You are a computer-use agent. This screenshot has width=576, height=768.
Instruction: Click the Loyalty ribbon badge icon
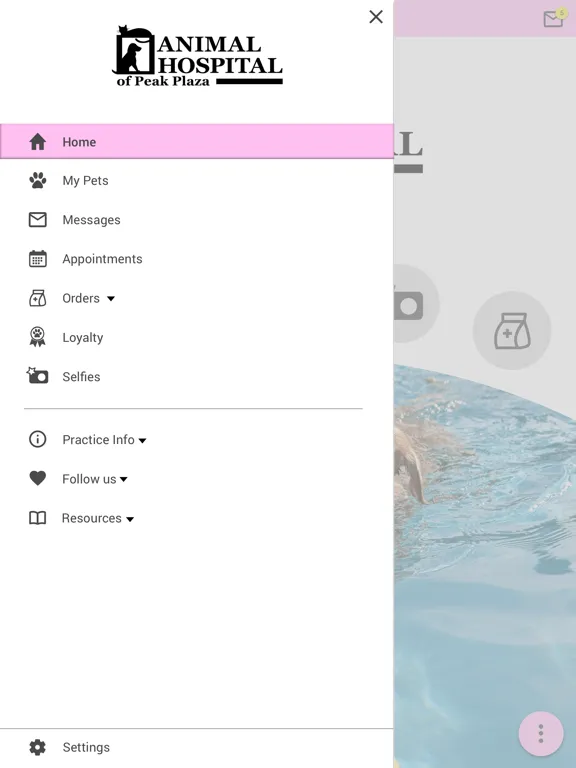click(38, 337)
